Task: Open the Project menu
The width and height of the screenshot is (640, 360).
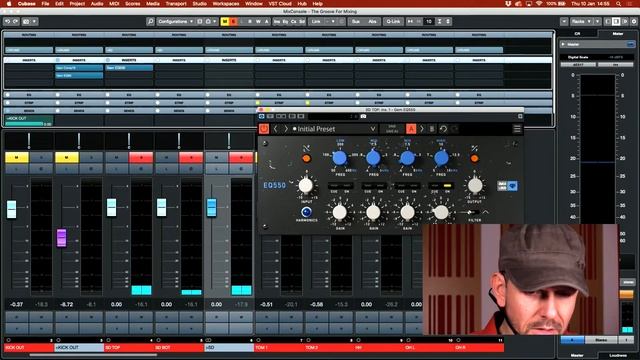Action: [x=77, y=4]
